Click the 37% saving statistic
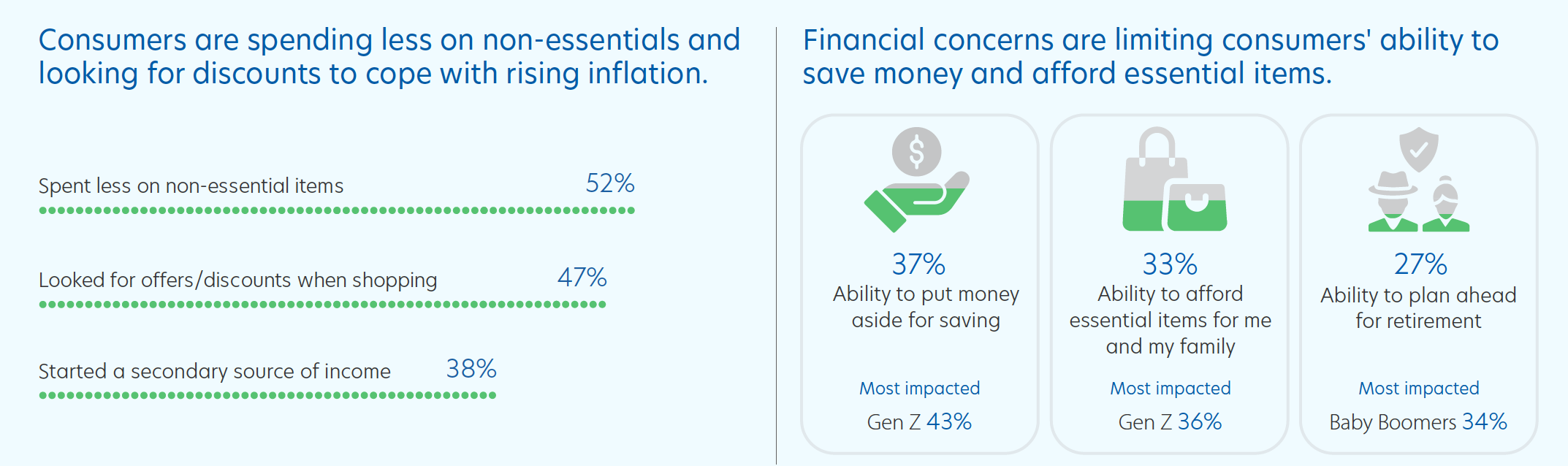Image resolution: width=1568 pixels, height=466 pixels. 918,264
